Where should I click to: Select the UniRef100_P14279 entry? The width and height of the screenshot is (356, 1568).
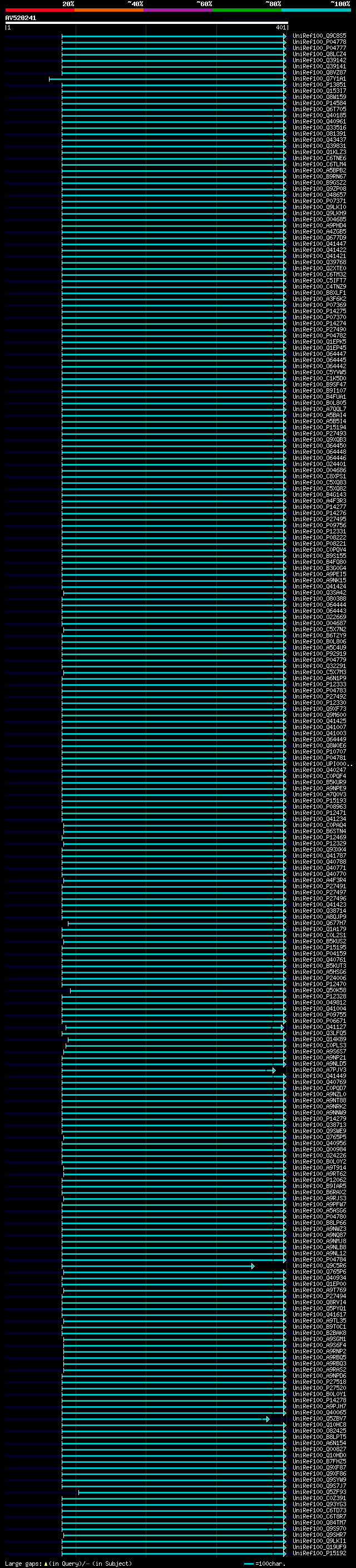[x=319, y=1119]
